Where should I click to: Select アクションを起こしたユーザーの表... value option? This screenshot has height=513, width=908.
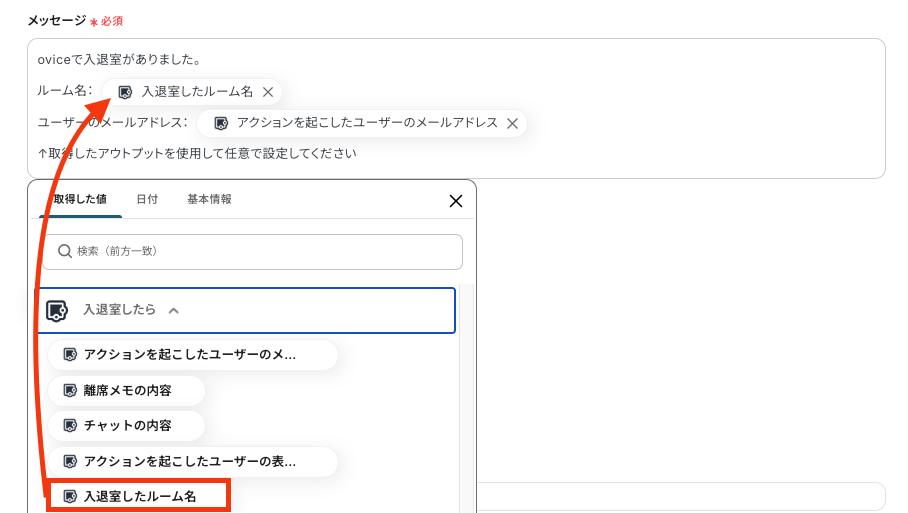(193, 461)
